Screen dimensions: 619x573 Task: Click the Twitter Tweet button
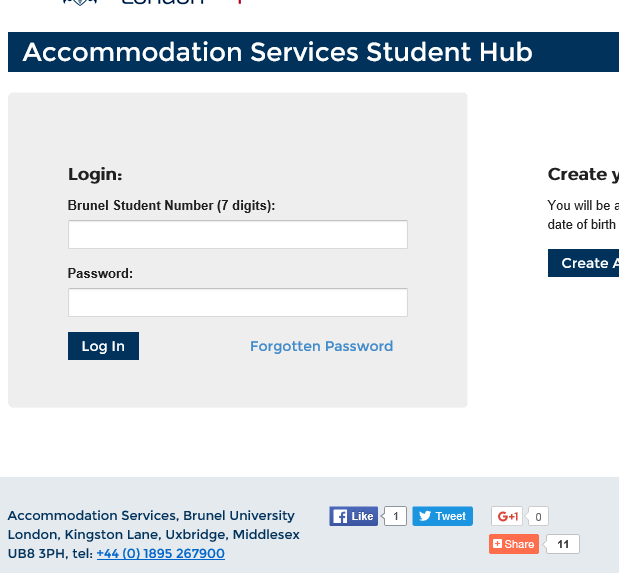click(x=442, y=516)
